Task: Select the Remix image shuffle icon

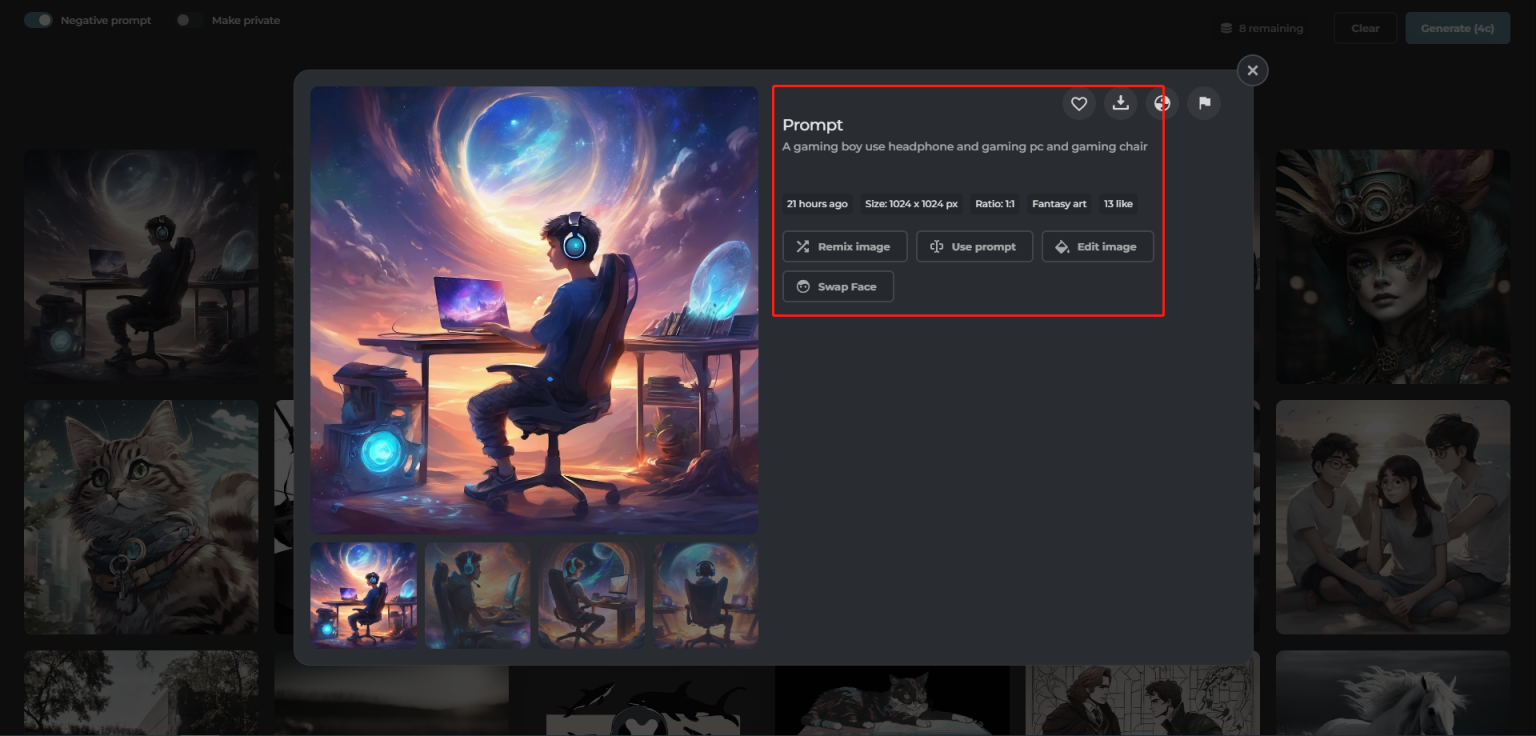Action: 802,246
